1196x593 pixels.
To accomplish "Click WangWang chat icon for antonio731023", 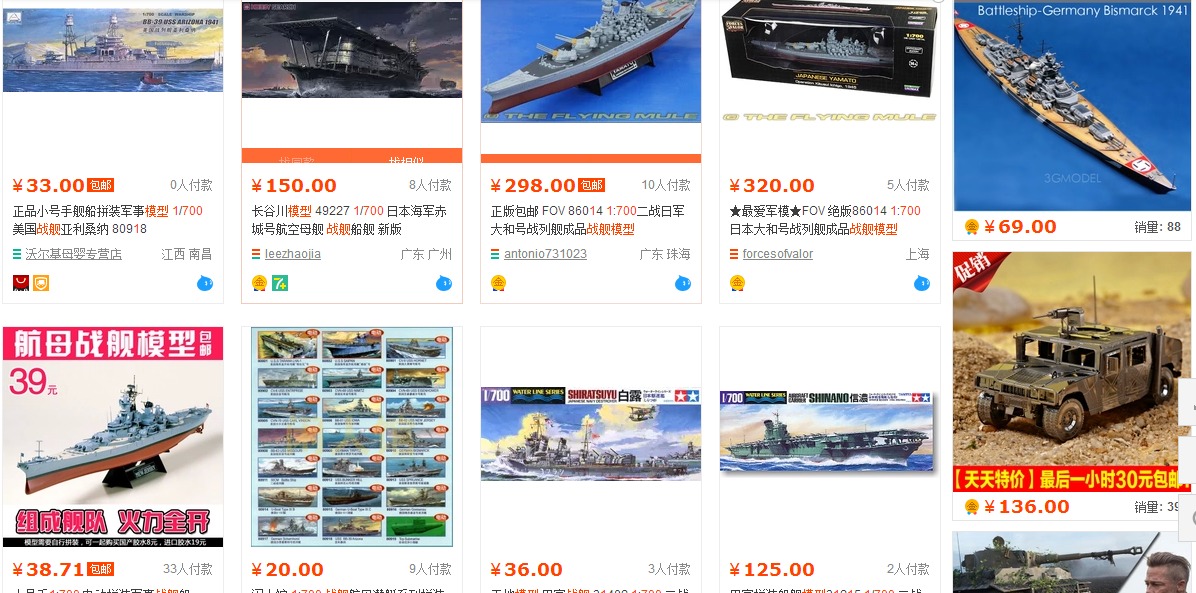I will click(x=683, y=284).
